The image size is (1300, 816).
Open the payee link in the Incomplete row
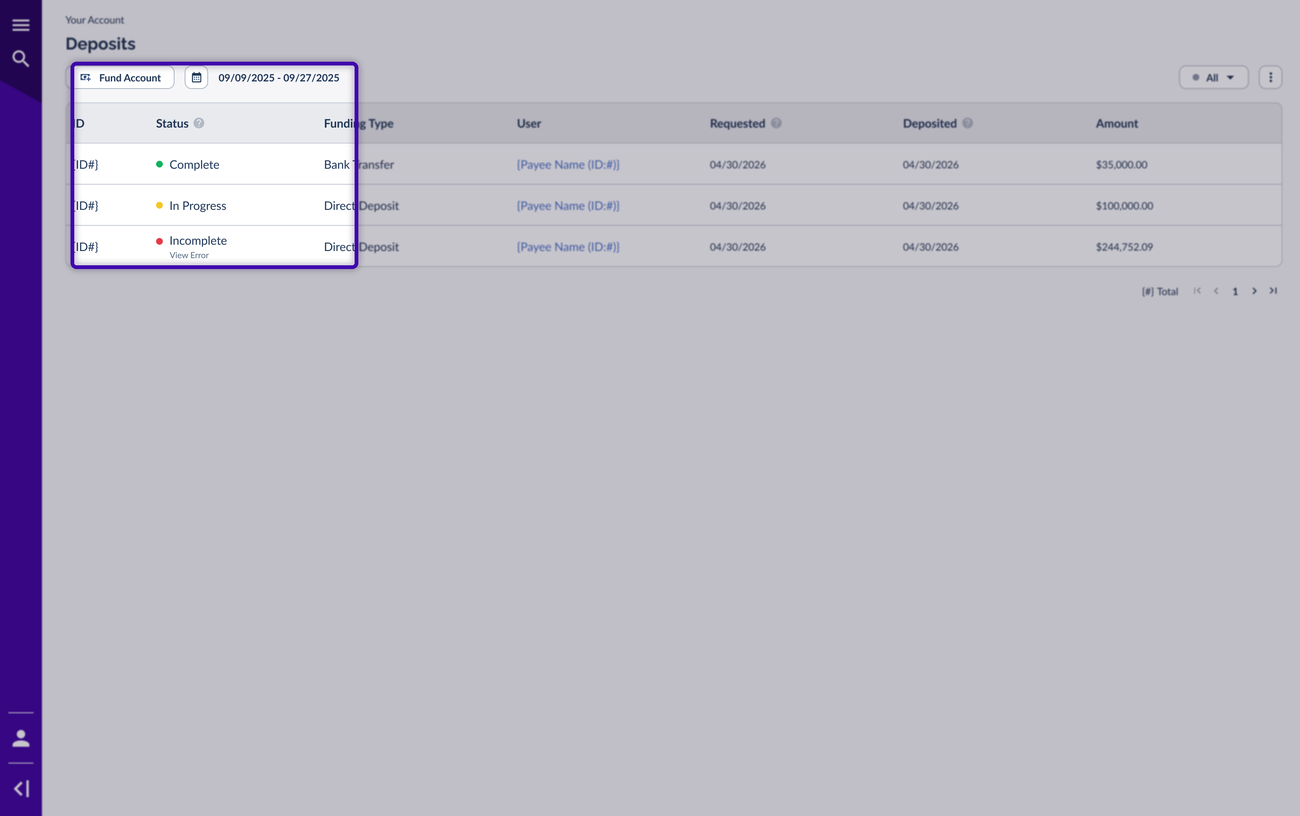coord(568,247)
